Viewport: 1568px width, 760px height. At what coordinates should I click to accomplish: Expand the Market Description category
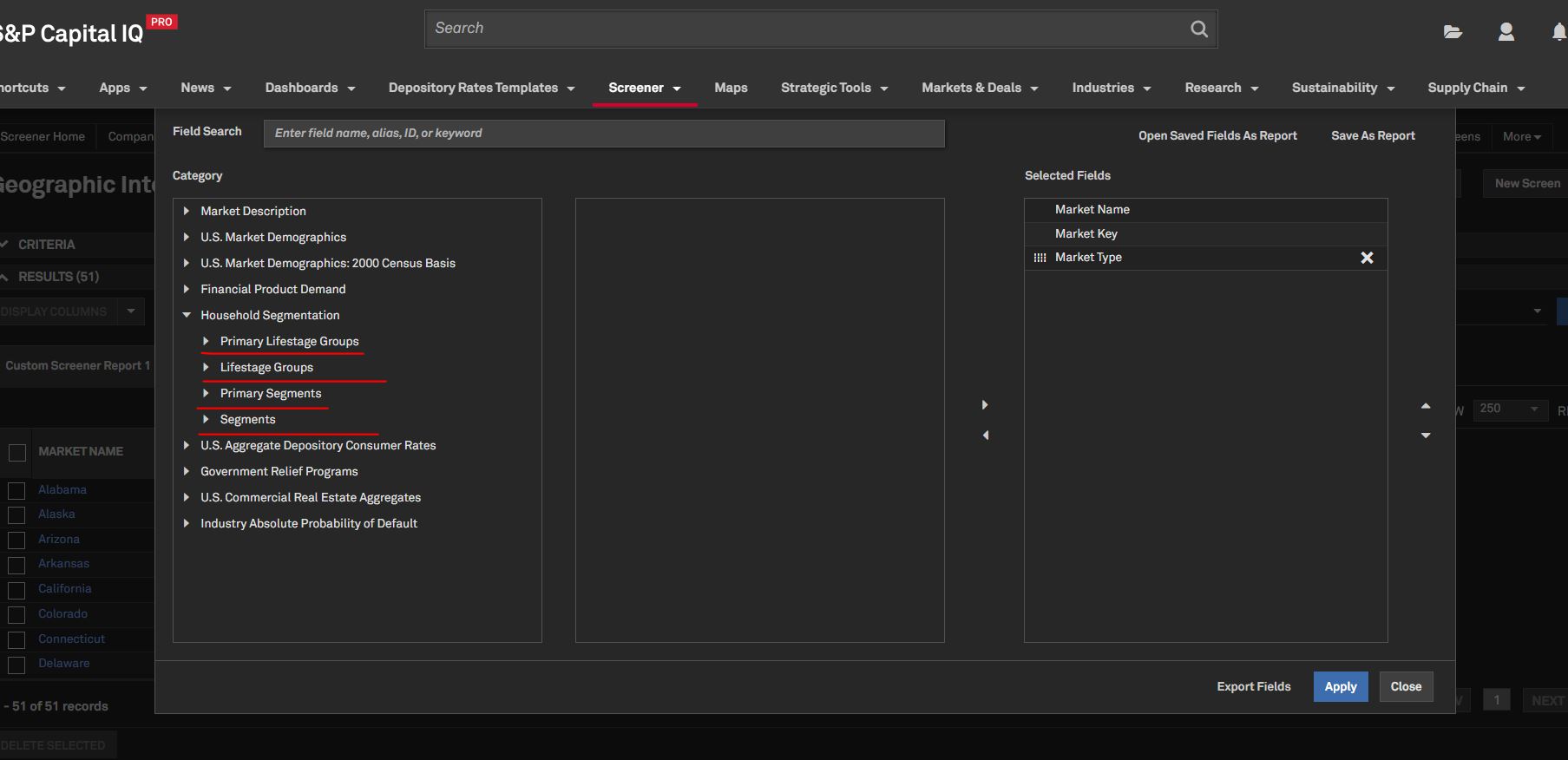[x=187, y=211]
